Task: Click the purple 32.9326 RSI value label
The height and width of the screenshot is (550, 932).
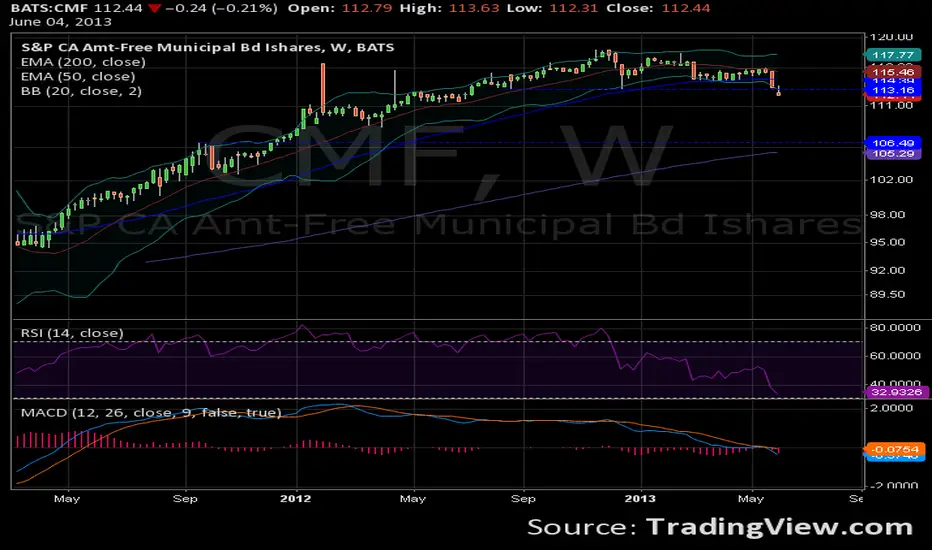Action: click(x=896, y=392)
